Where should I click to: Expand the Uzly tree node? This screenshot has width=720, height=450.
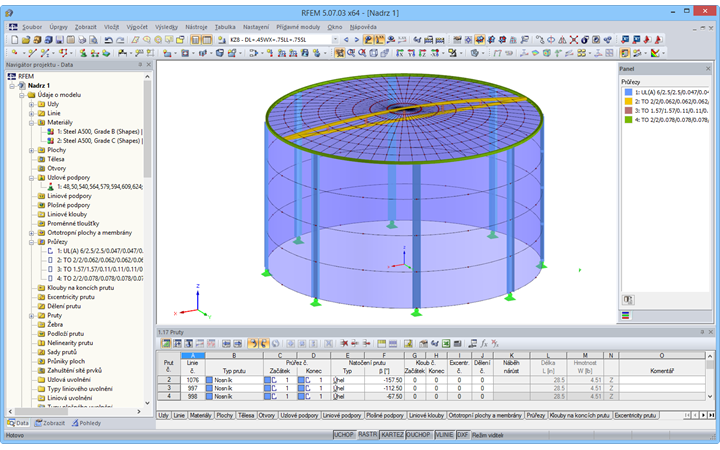pyautogui.click(x=31, y=104)
